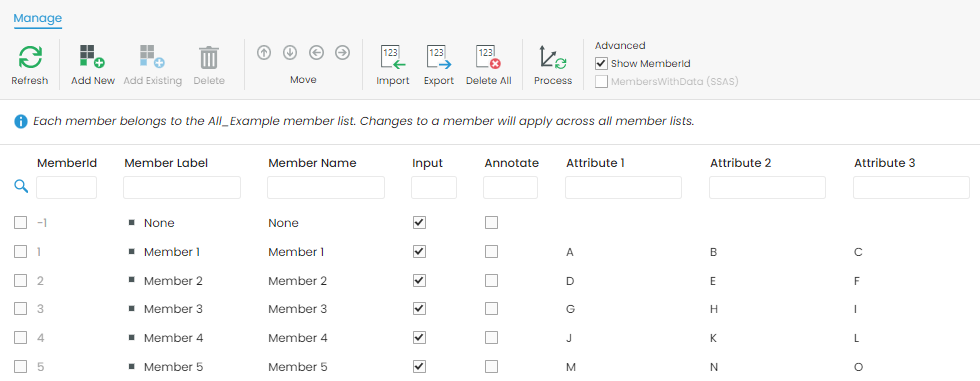The height and width of the screenshot is (381, 980).
Task: Click the Export icon
Action: point(439,57)
